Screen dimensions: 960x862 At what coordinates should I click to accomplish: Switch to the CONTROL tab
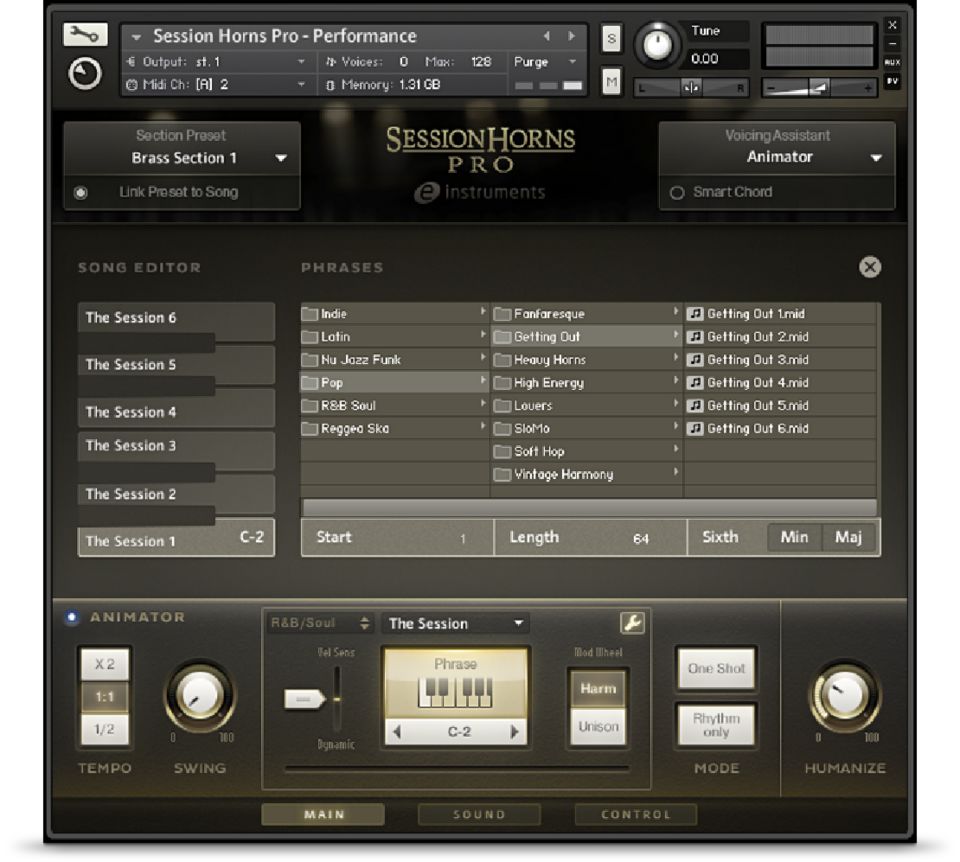click(635, 814)
